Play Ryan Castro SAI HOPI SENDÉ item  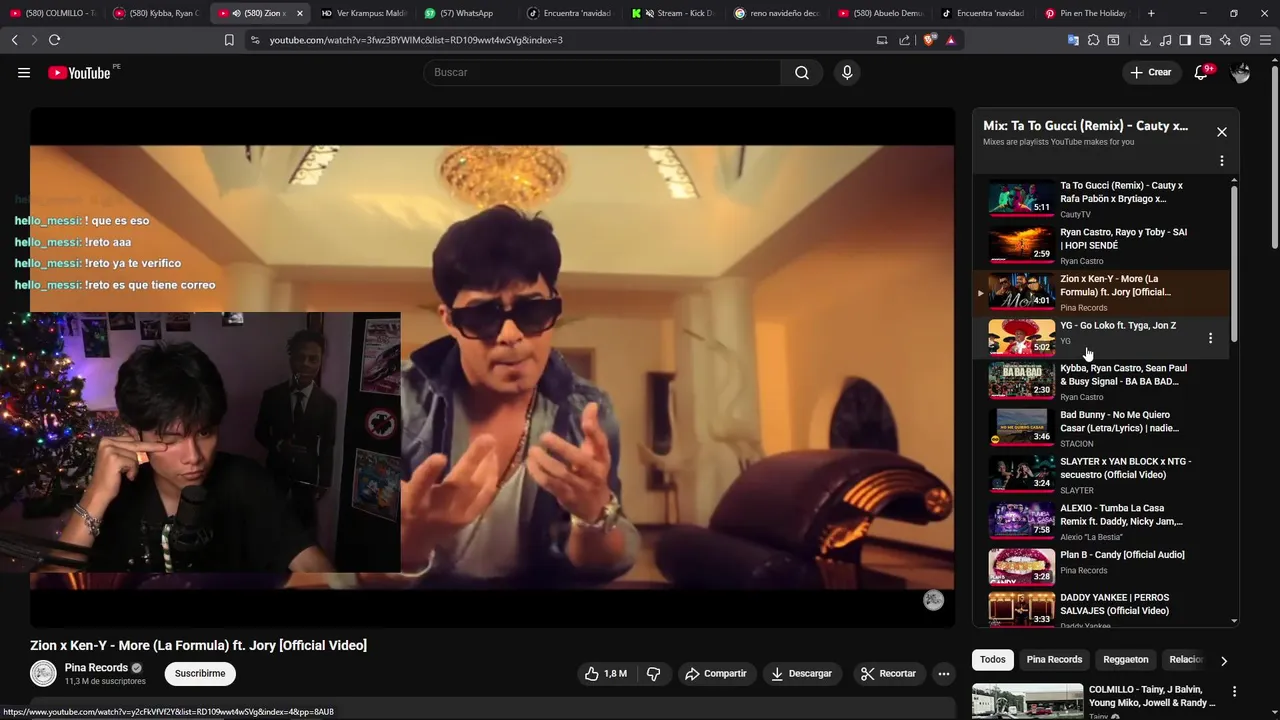point(1100,246)
